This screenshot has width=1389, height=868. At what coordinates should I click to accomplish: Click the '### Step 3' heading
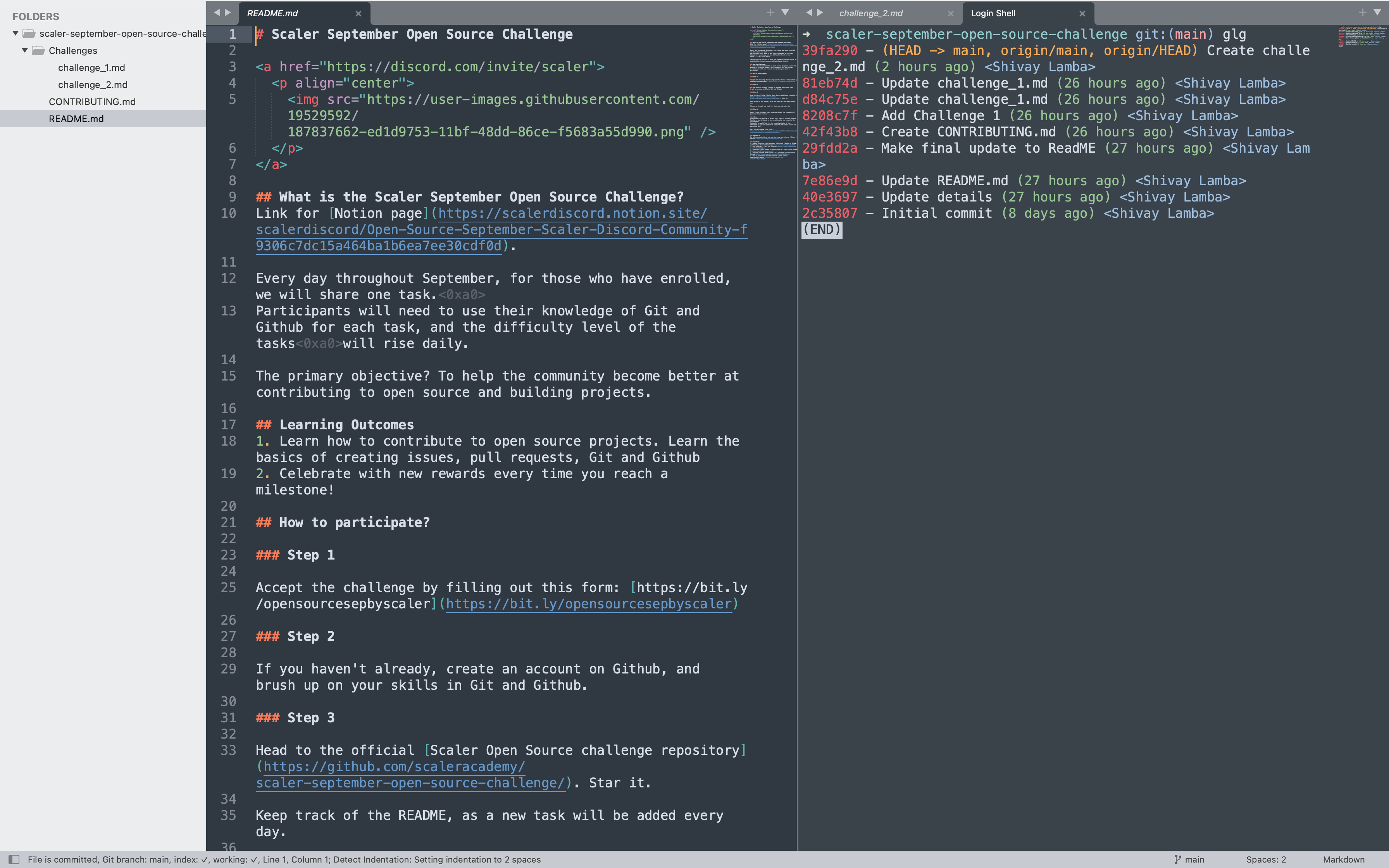coord(295,718)
